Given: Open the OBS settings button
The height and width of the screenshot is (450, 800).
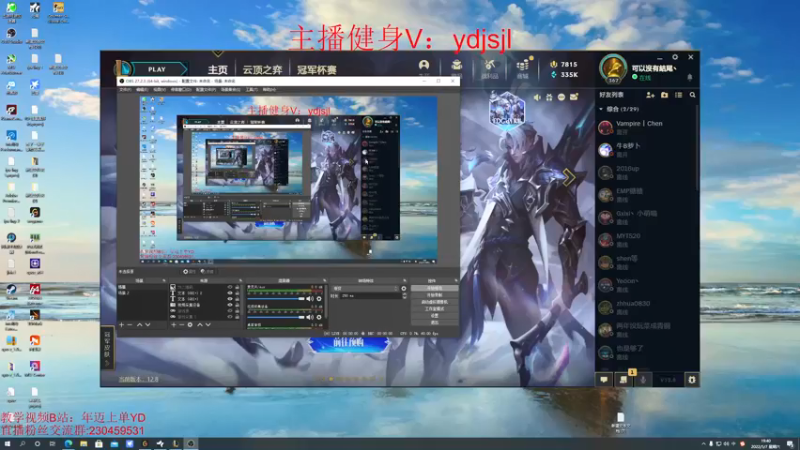Looking at the screenshot, I should point(434,315).
